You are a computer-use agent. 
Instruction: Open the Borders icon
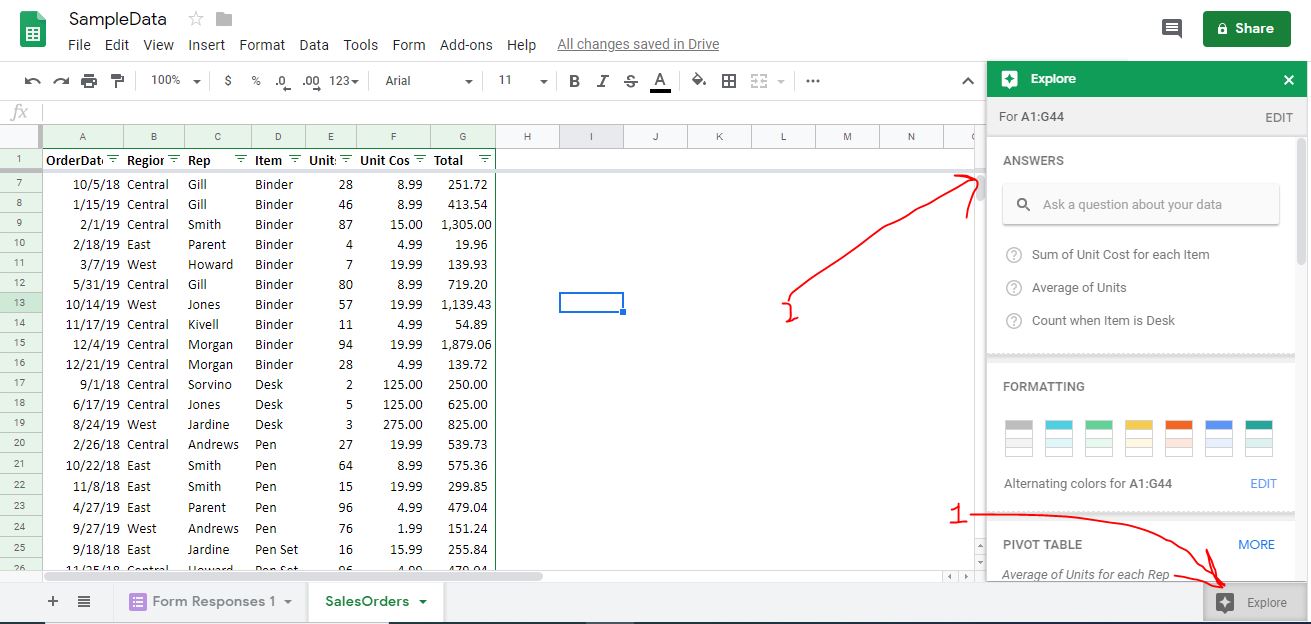[x=727, y=81]
